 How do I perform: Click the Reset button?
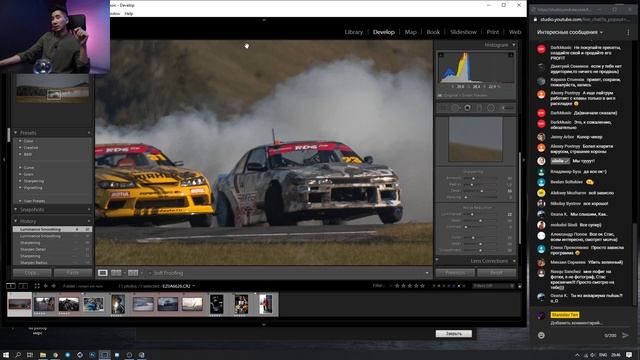pyautogui.click(x=496, y=272)
